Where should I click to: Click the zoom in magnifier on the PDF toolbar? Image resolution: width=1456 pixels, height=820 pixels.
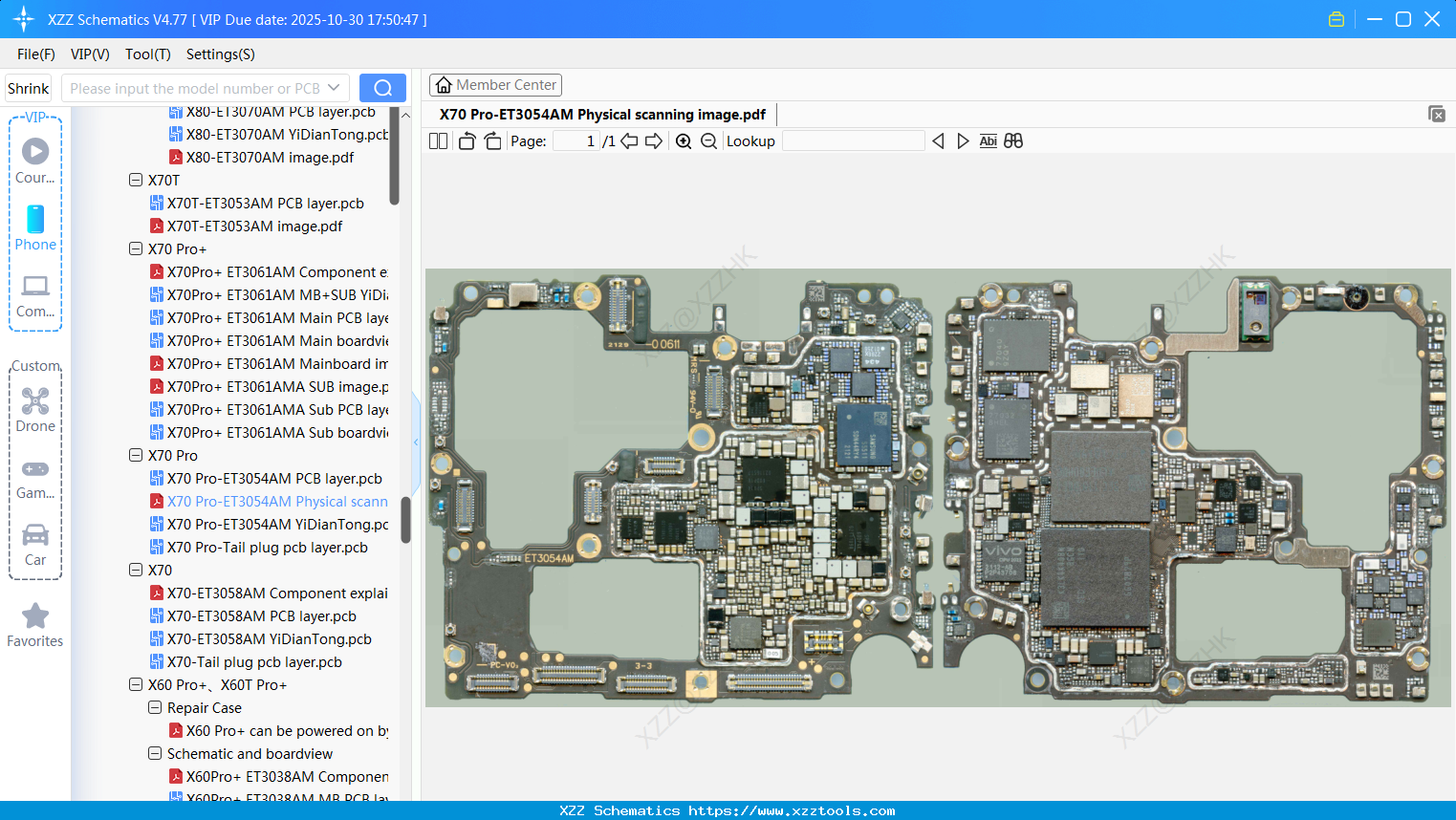click(x=684, y=140)
